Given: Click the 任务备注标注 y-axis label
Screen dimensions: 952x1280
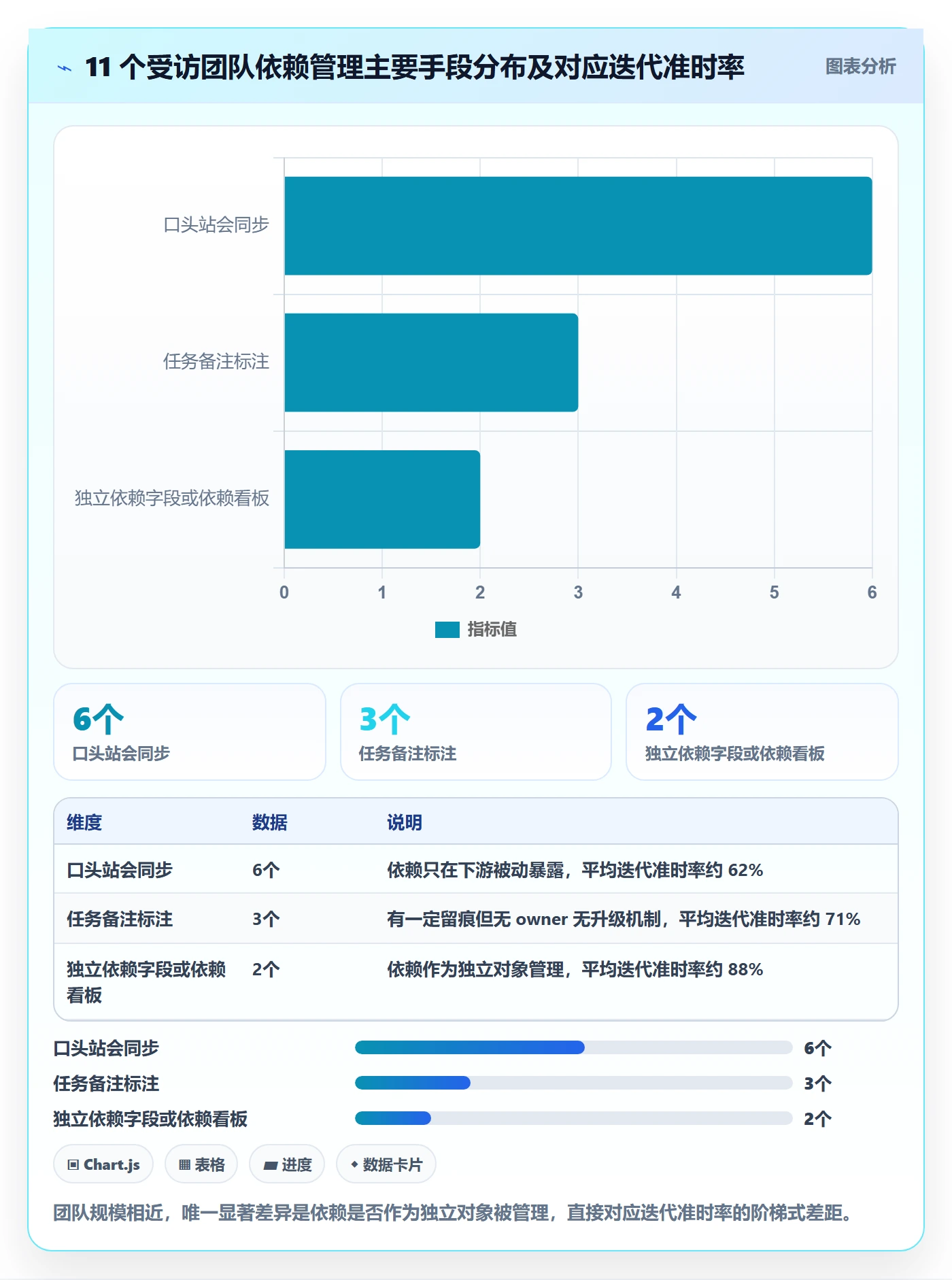Looking at the screenshot, I should coord(216,362).
